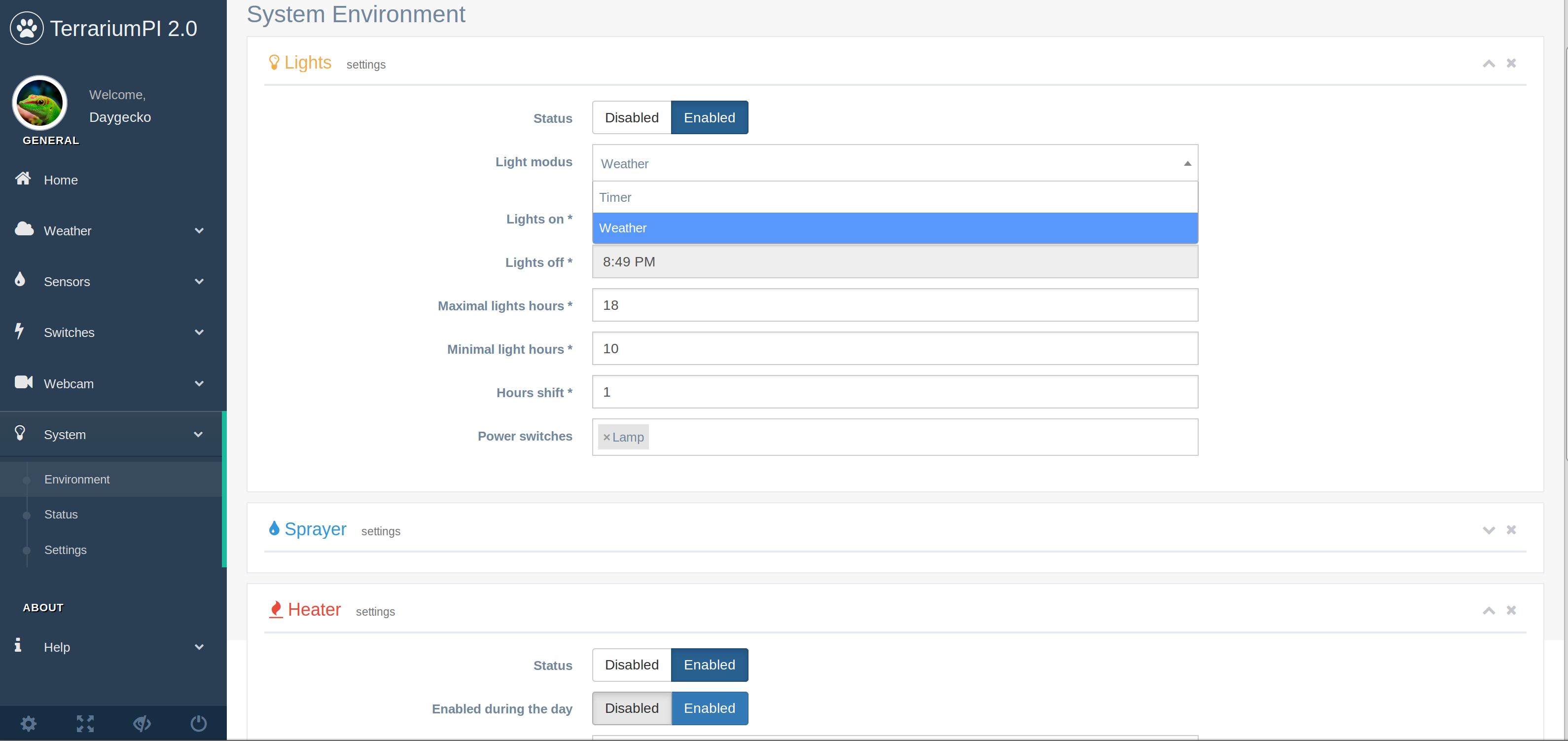Open the Home sidebar item
The image size is (1568, 741).
(x=61, y=180)
